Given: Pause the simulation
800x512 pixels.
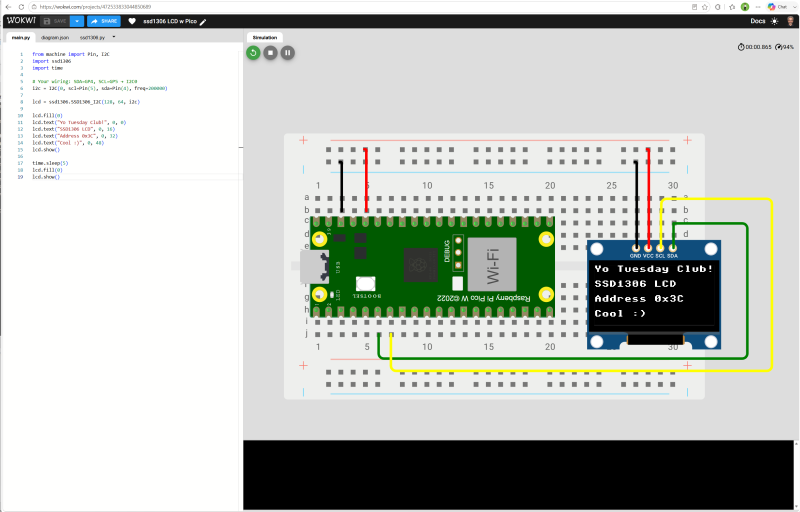Looking at the screenshot, I should (288, 53).
